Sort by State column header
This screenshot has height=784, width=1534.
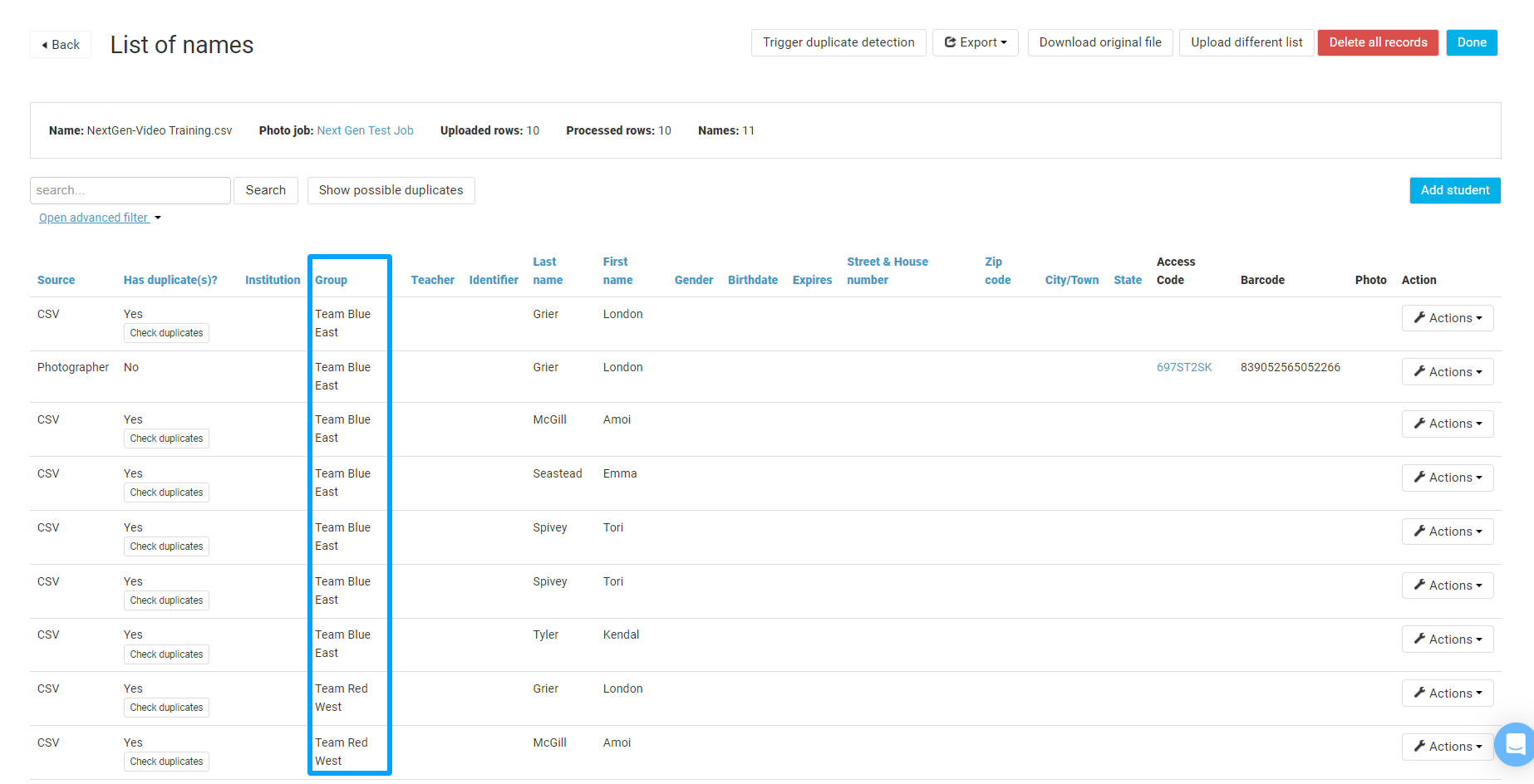(x=1128, y=280)
